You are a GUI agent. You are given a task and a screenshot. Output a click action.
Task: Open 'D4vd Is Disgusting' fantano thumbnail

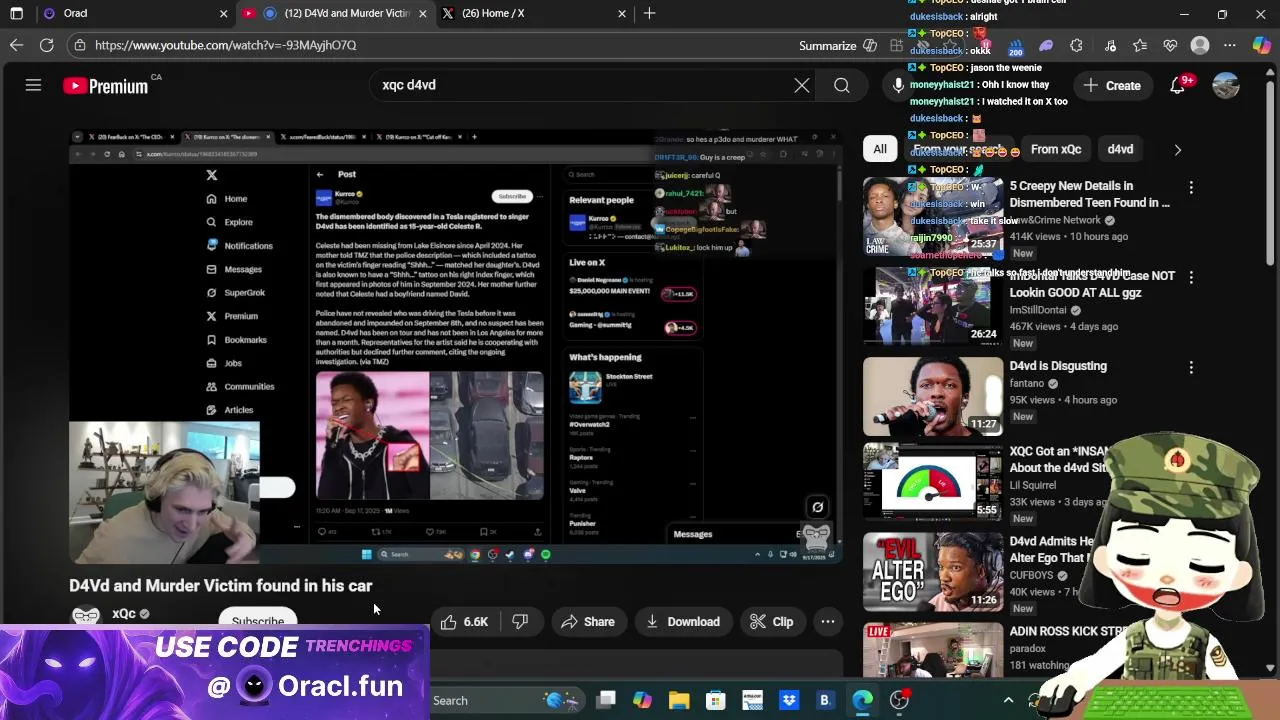click(x=933, y=396)
